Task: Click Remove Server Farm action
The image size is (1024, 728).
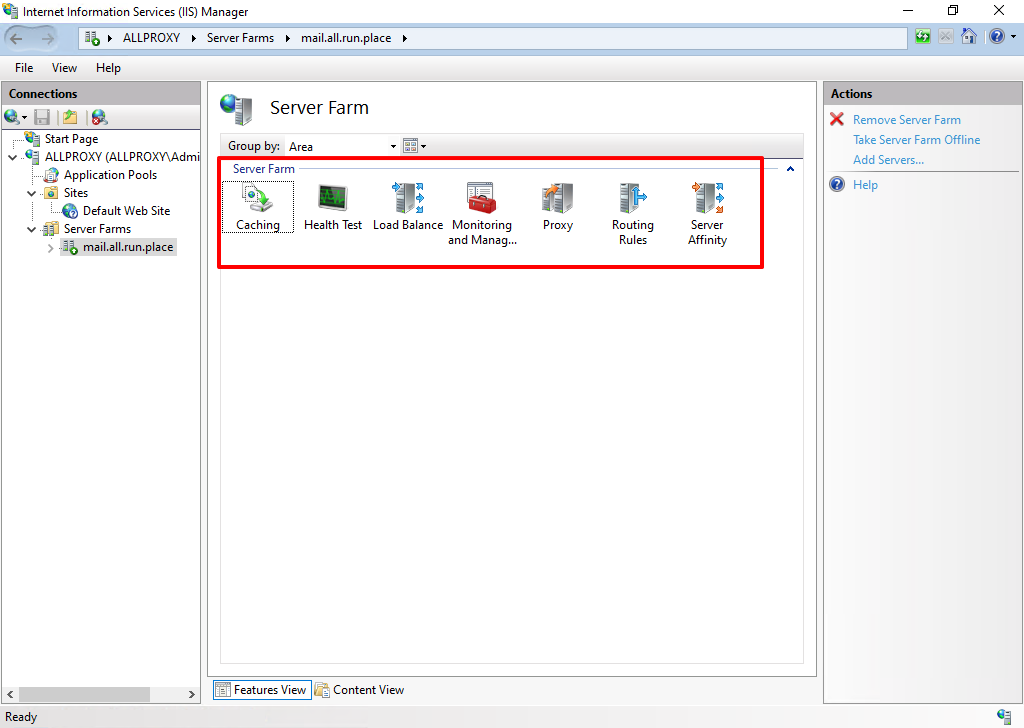Action: (906, 119)
